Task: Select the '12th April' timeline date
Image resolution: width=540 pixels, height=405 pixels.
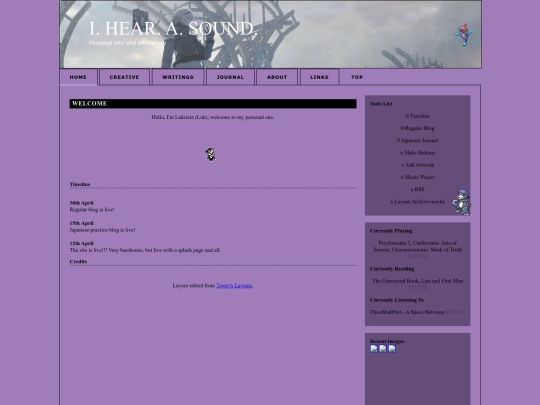Action: [82, 243]
